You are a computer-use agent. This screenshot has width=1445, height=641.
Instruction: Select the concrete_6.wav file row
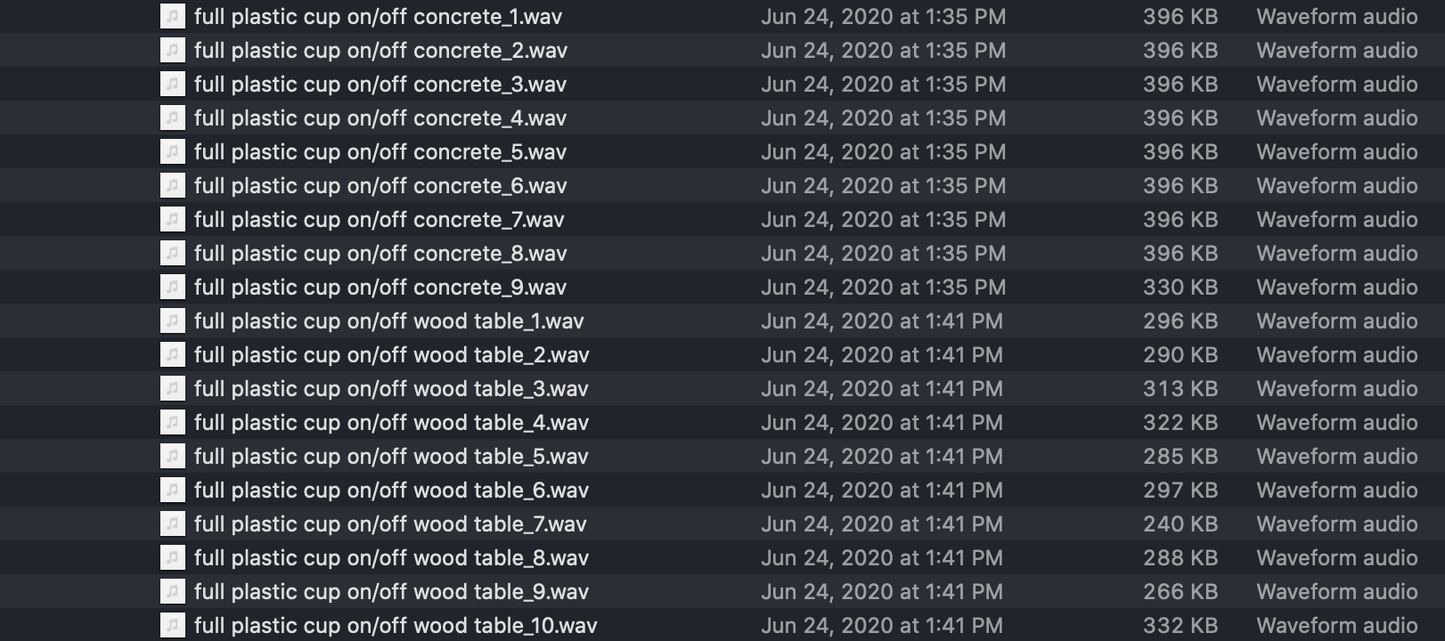point(380,186)
